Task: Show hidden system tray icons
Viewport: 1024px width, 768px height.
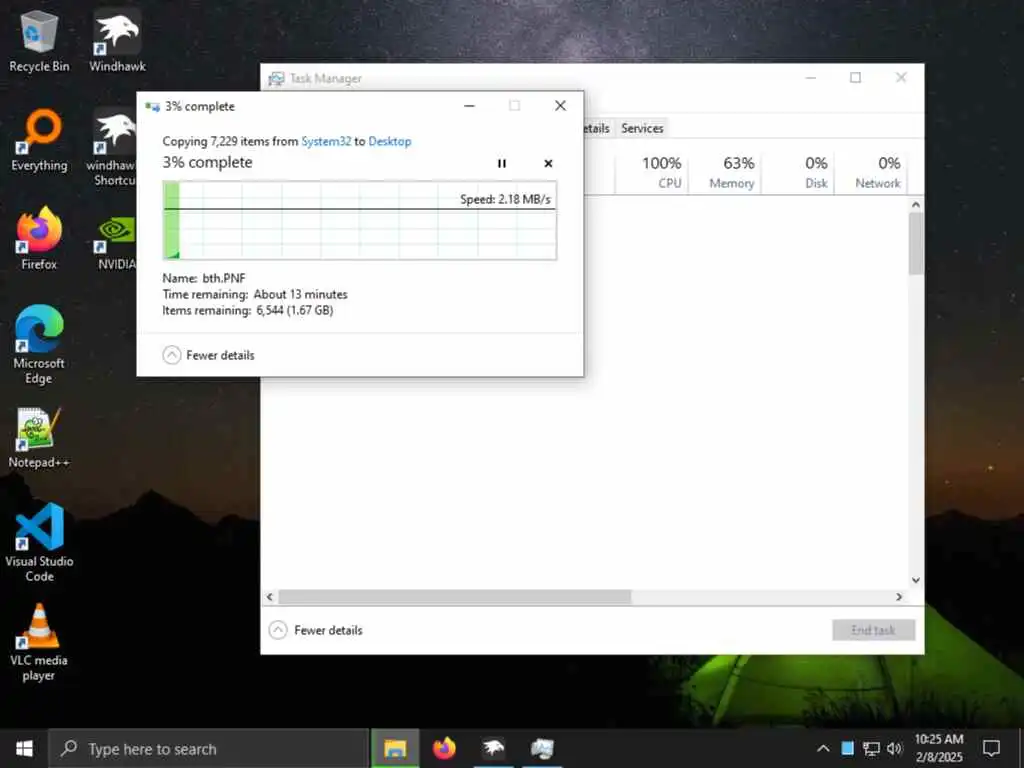Action: click(824, 748)
